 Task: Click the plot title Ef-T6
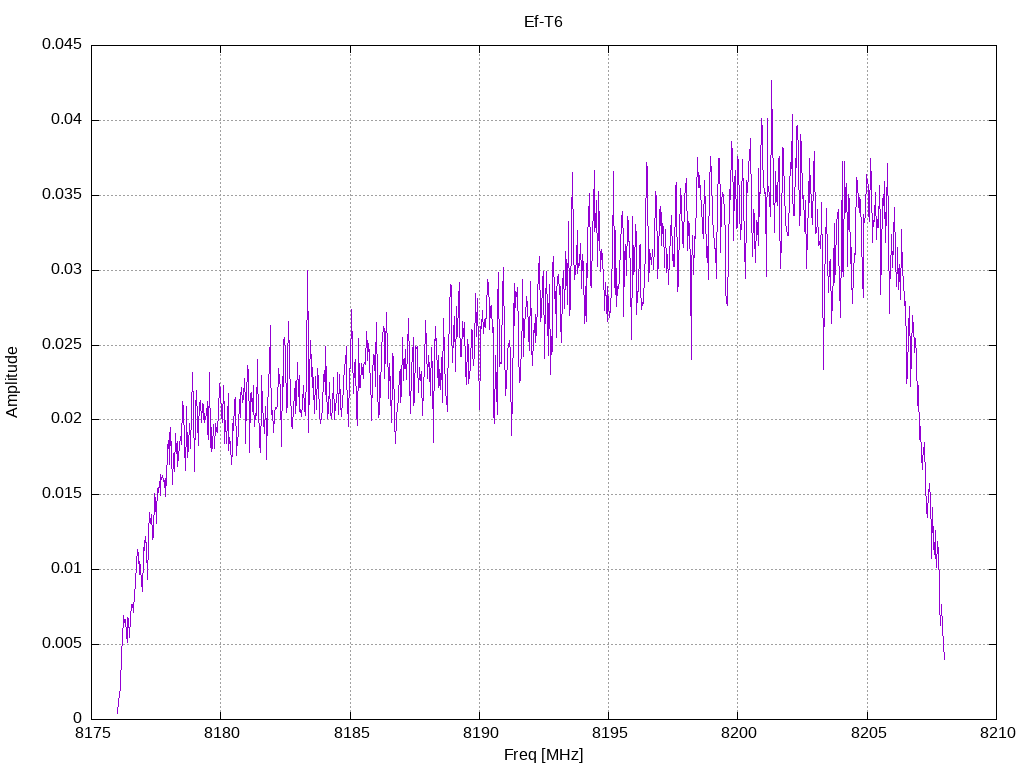(x=543, y=22)
